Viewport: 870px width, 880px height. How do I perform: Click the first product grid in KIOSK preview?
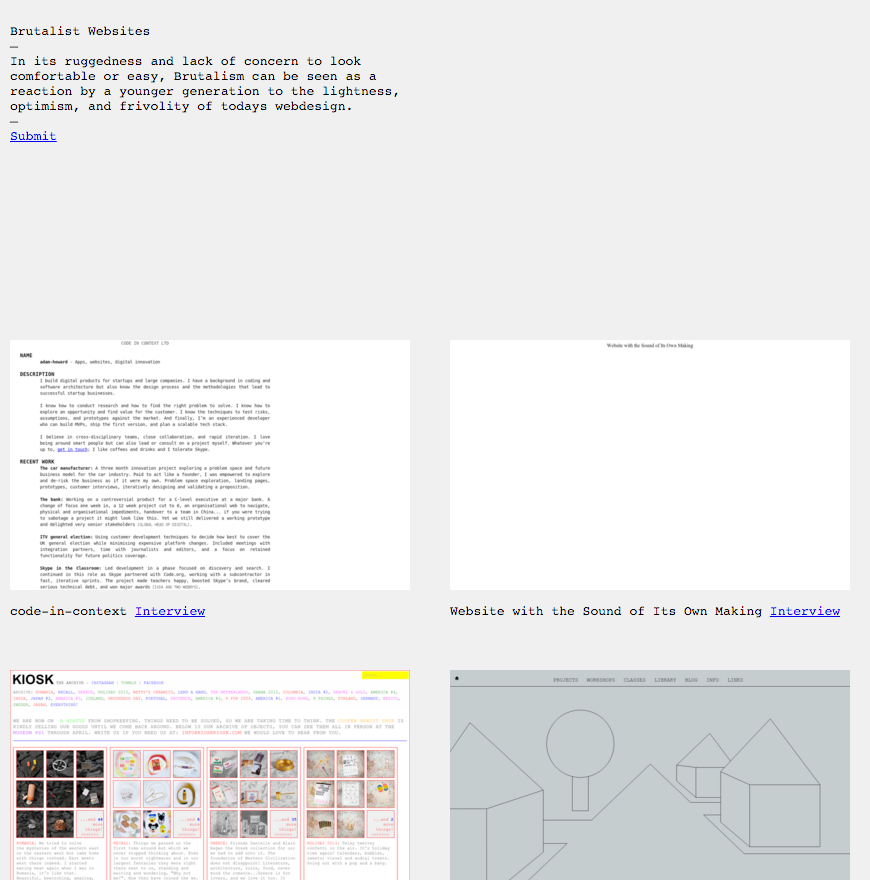coord(60,790)
